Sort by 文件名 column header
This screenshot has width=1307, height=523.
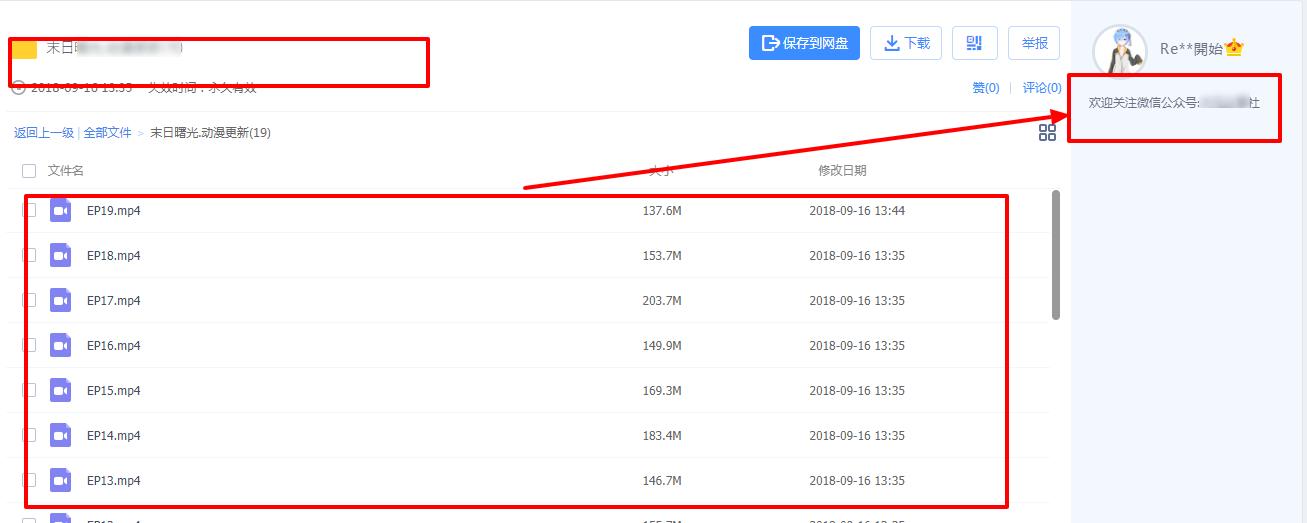(x=66, y=171)
